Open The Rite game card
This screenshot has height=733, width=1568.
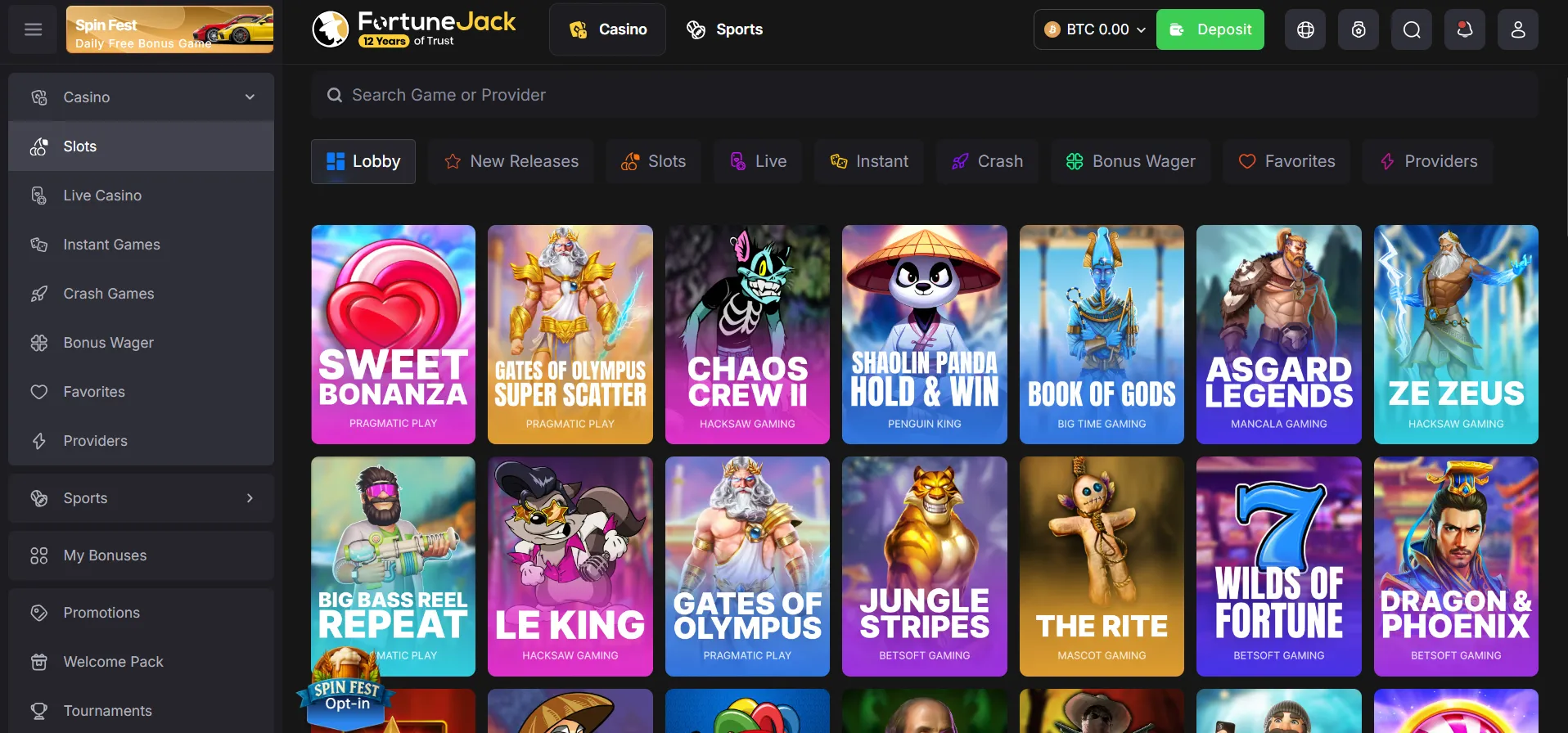pyautogui.click(x=1102, y=566)
